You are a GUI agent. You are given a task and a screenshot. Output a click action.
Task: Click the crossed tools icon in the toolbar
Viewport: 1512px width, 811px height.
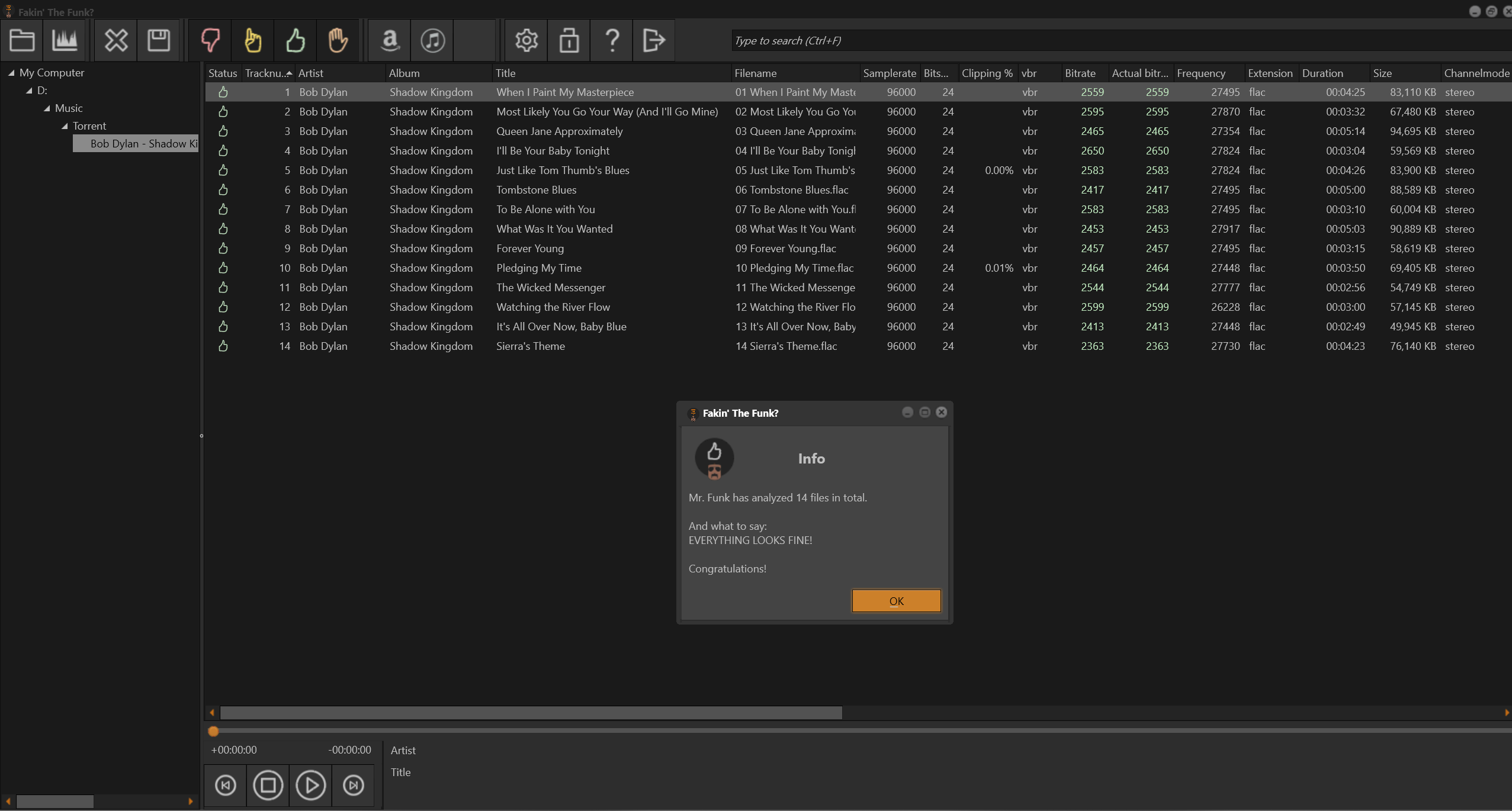tap(115, 40)
